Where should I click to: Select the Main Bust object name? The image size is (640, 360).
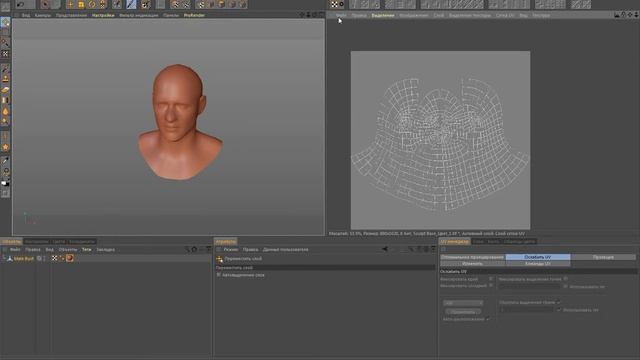(24, 258)
